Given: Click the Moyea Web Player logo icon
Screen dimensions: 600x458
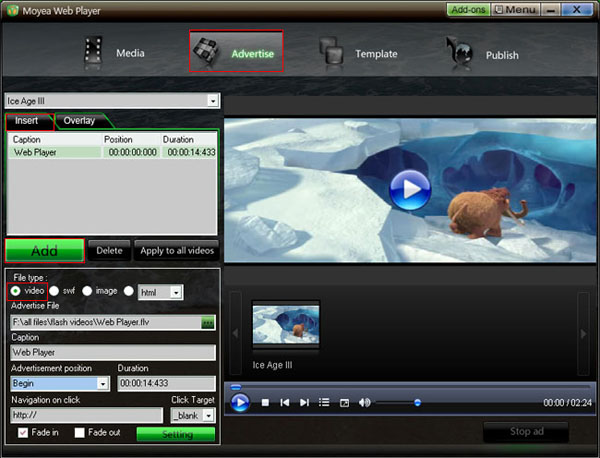Looking at the screenshot, I should (12, 10).
